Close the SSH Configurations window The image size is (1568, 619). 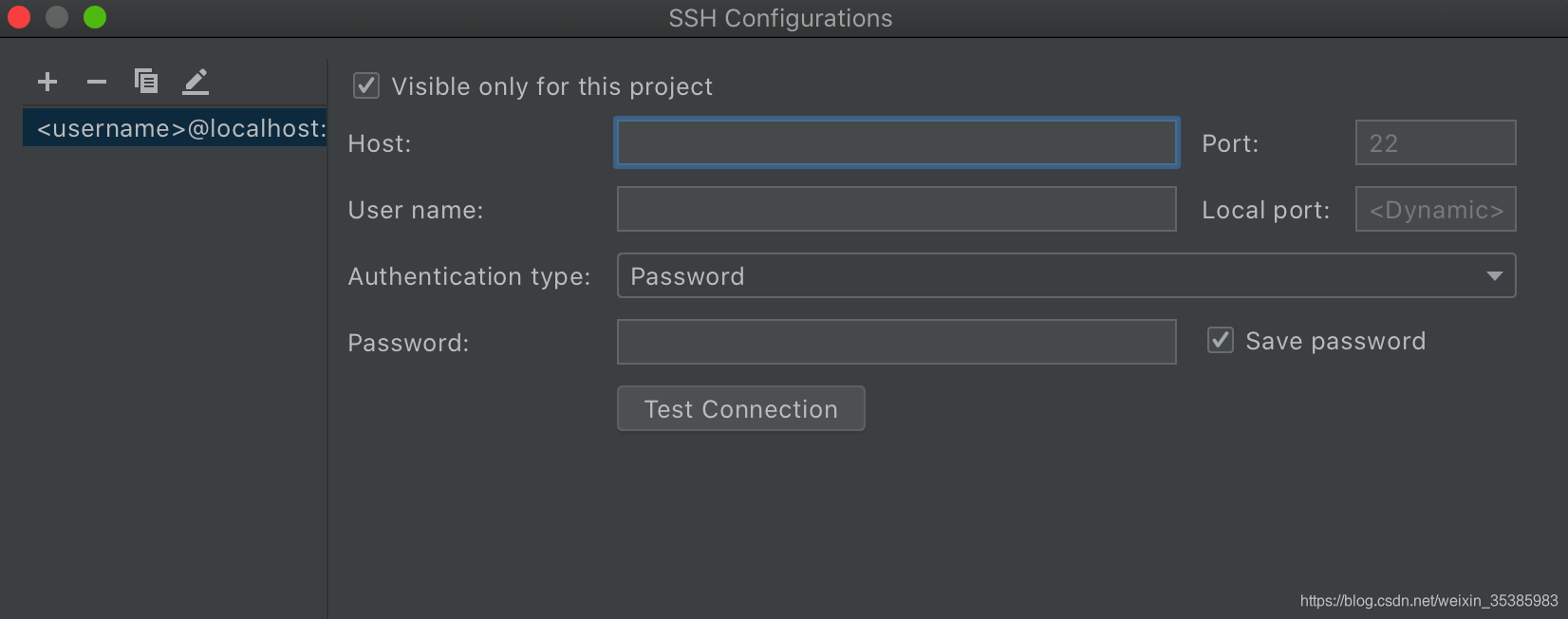coord(19,17)
